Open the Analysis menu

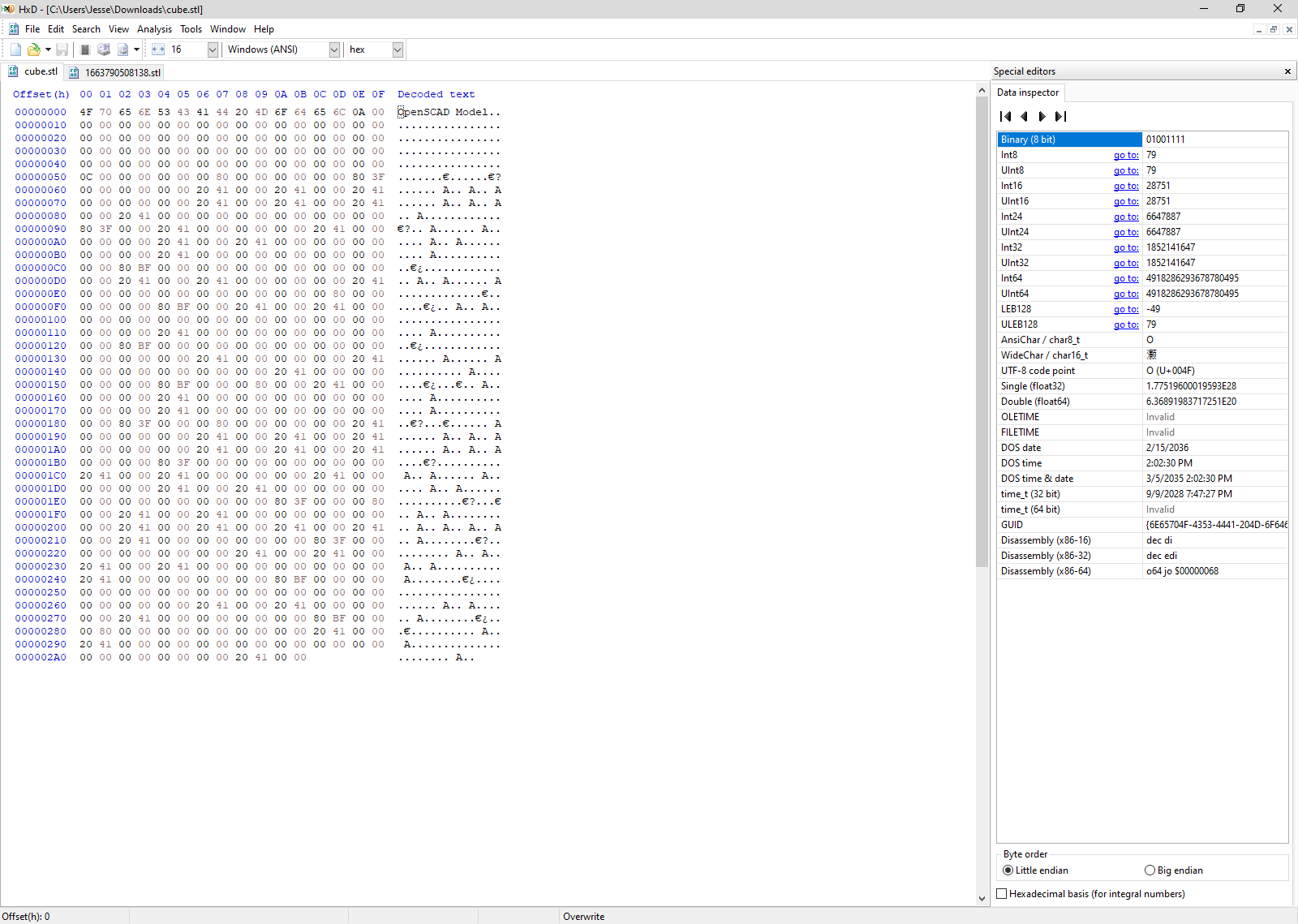[x=154, y=29]
